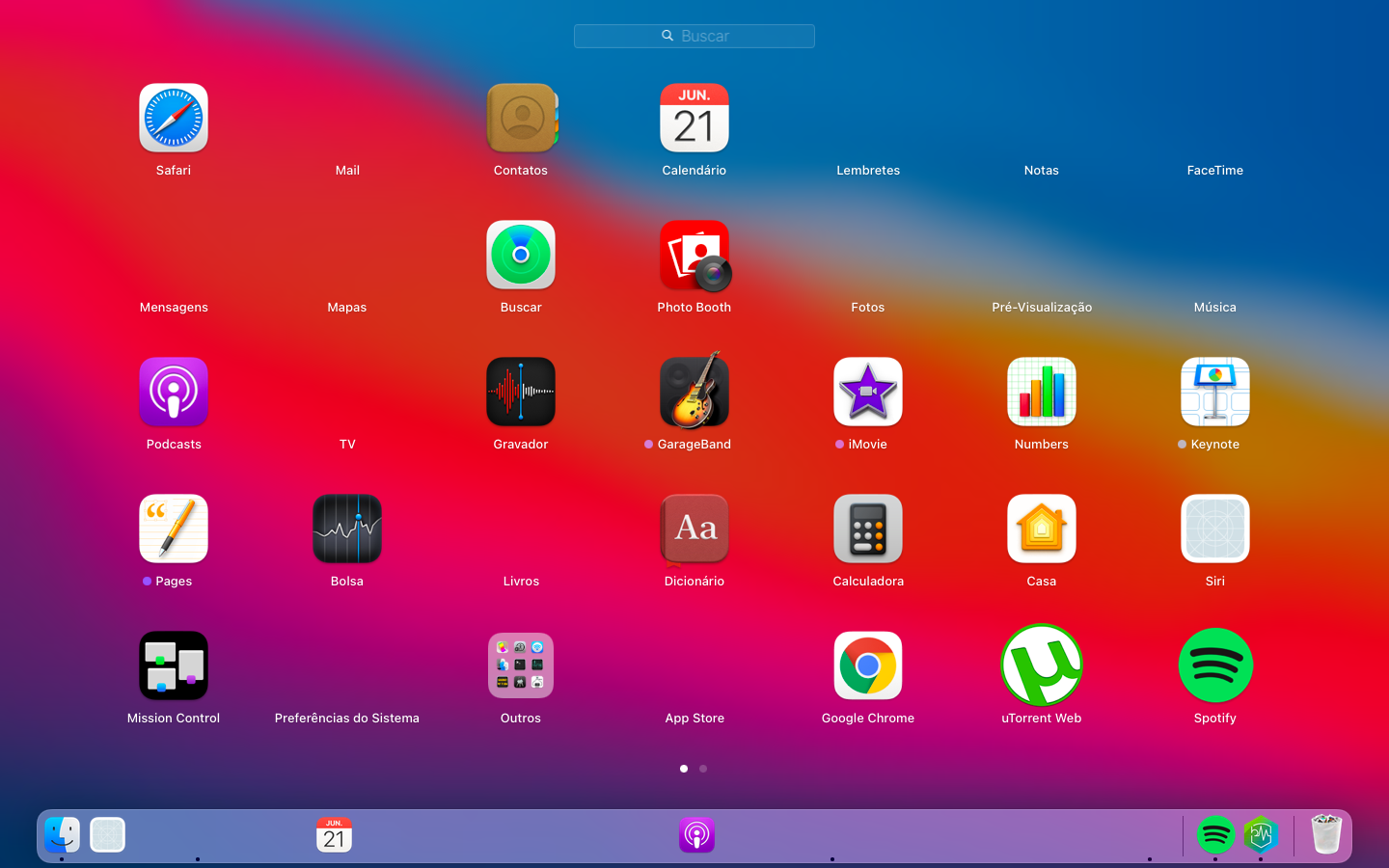
Task: Open the iMovie app
Action: 868,392
